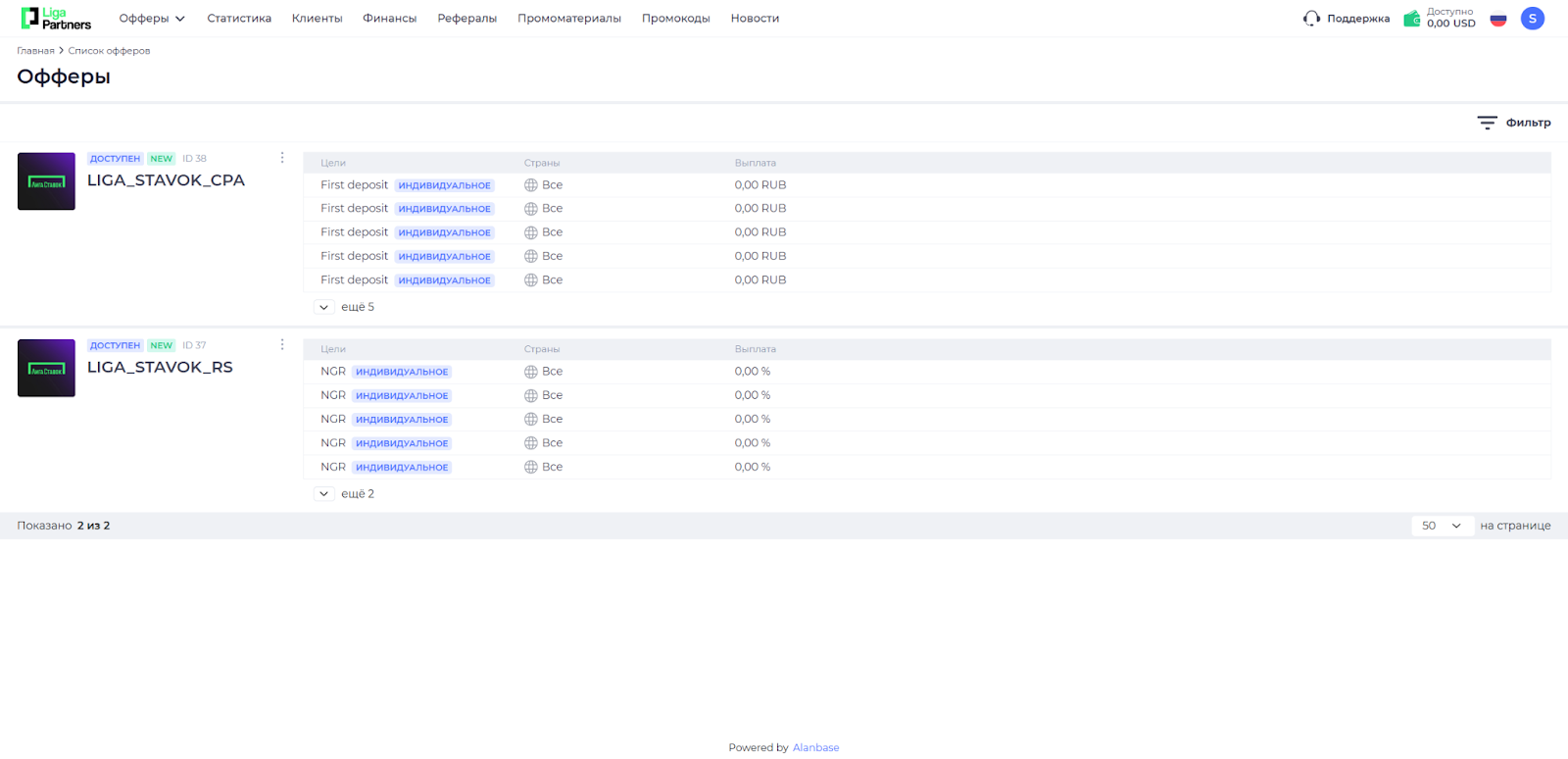
Task: Click Выплата column header in LIGA_STAVOK_CPA table
Action: (756, 163)
